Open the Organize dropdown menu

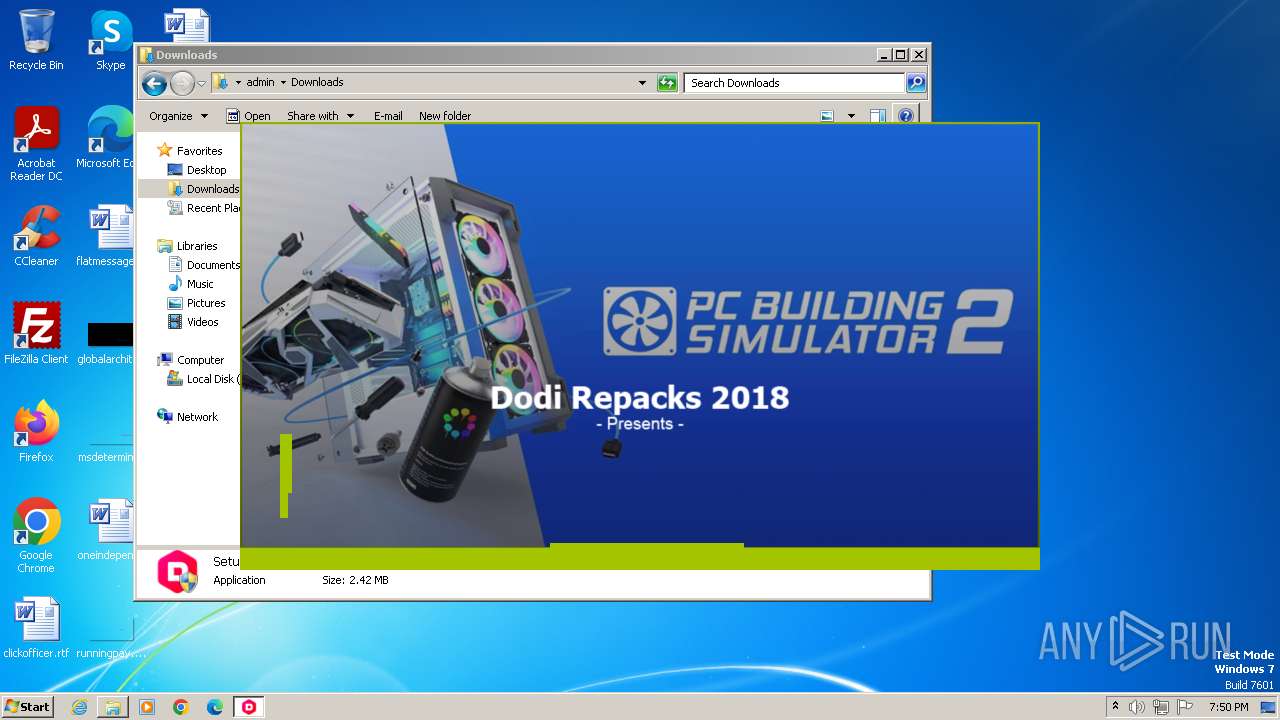[x=178, y=116]
